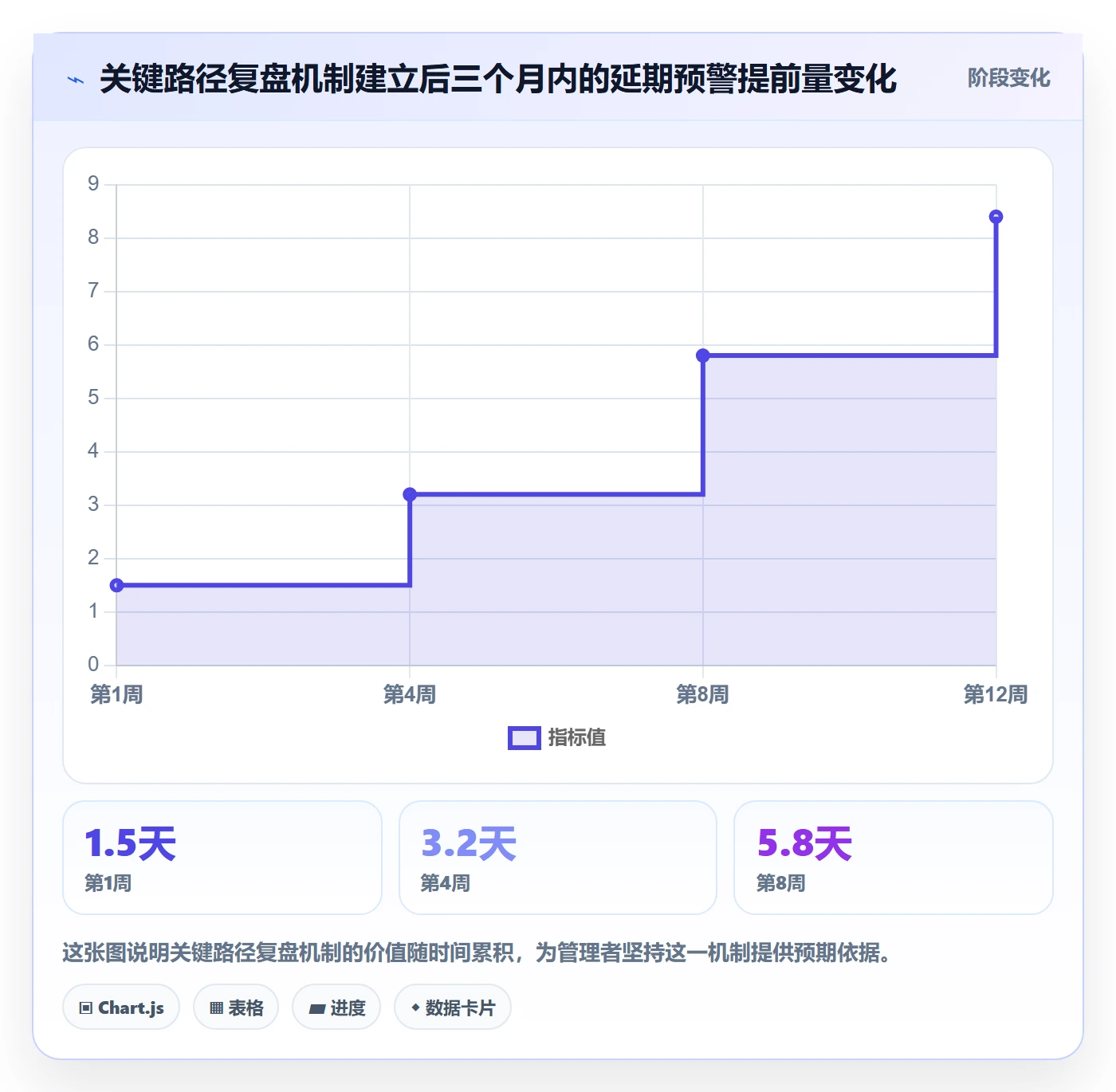Click the Chart.js chip icon
This screenshot has height=1092, width=1116.
[86, 1008]
